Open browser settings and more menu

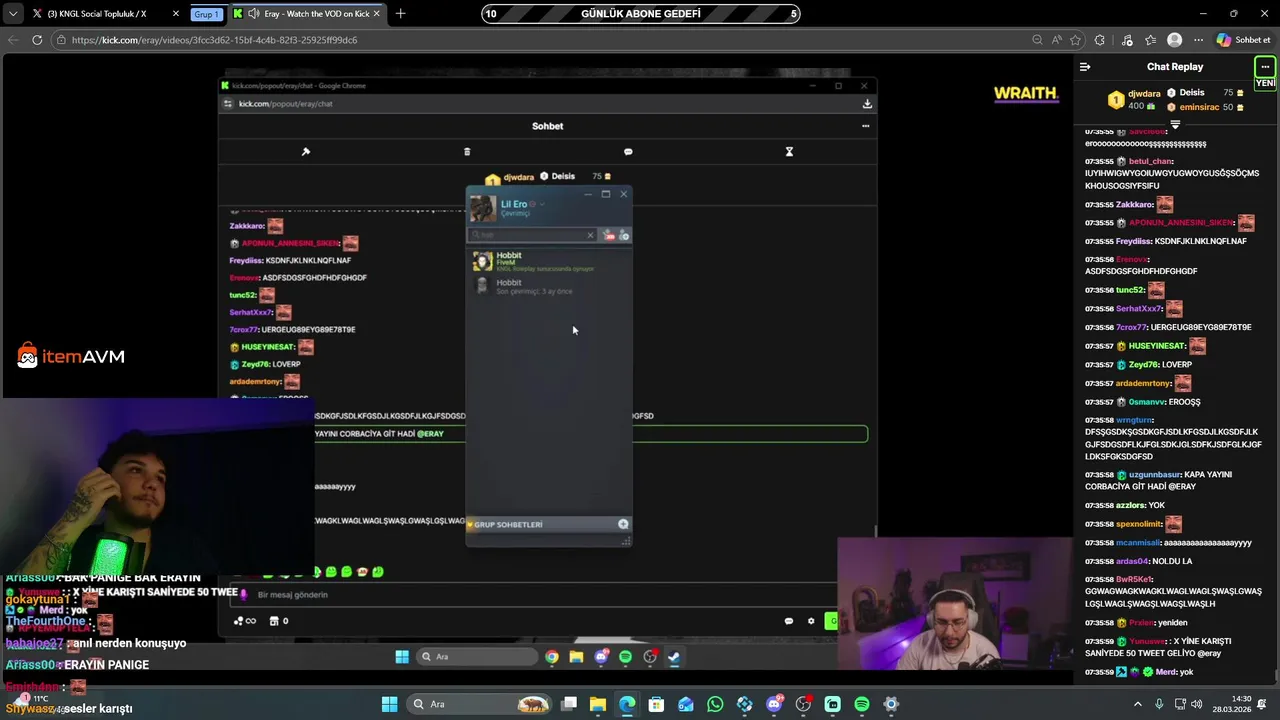[1198, 40]
